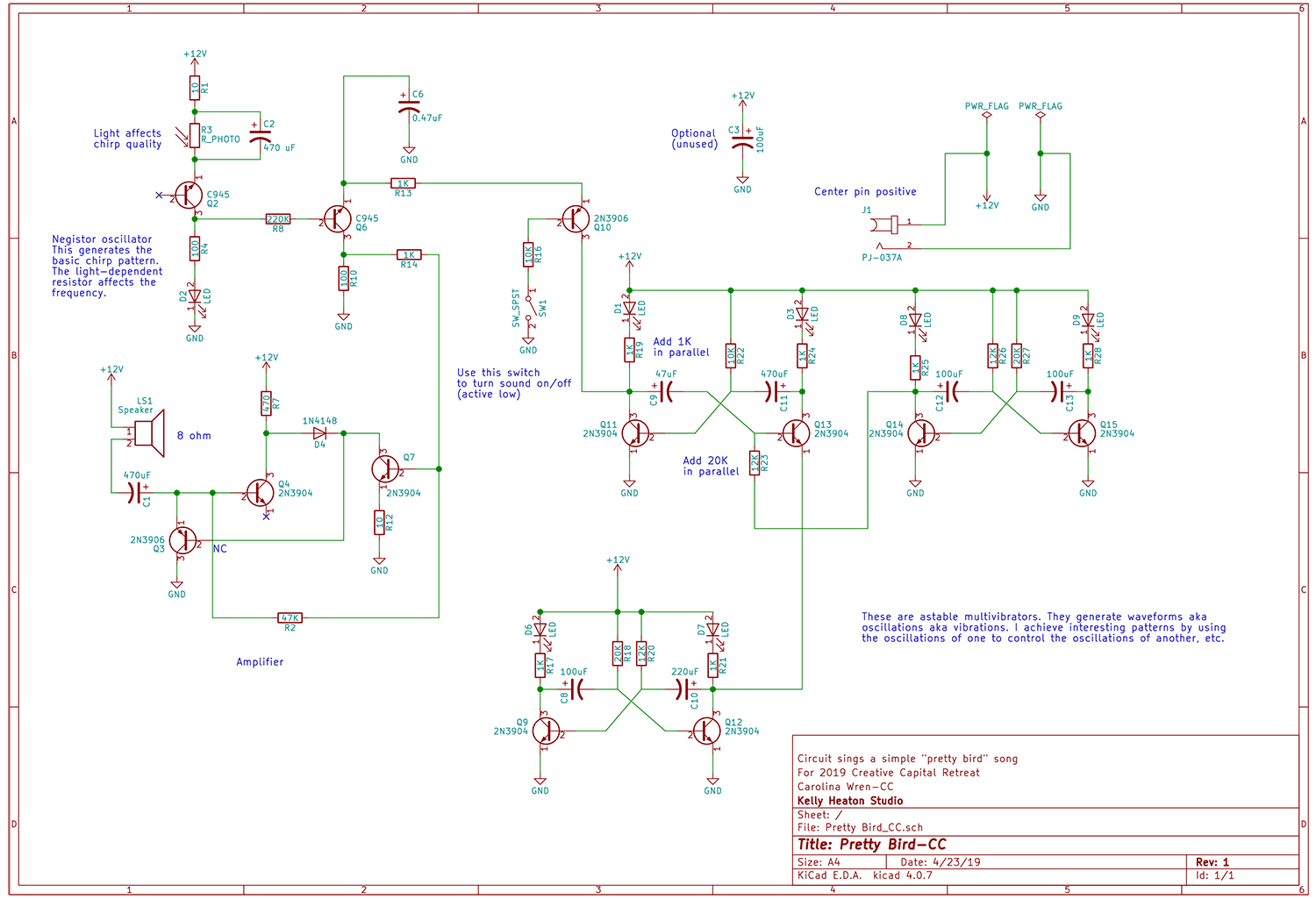The image size is (1316, 899).
Task: Select the Q4 2N3904 transistor
Action: pyautogui.click(x=261, y=493)
